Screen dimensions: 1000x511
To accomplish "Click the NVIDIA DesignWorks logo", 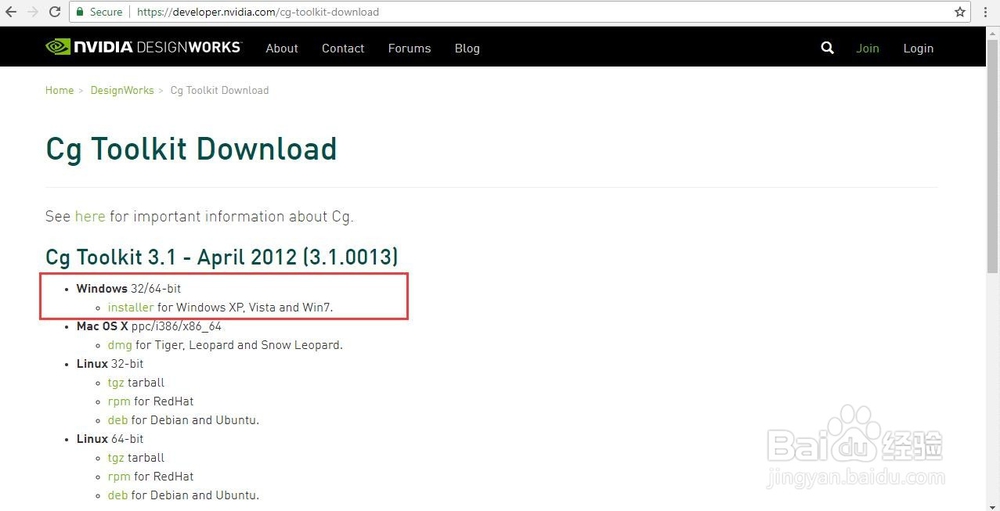I will coord(143,47).
